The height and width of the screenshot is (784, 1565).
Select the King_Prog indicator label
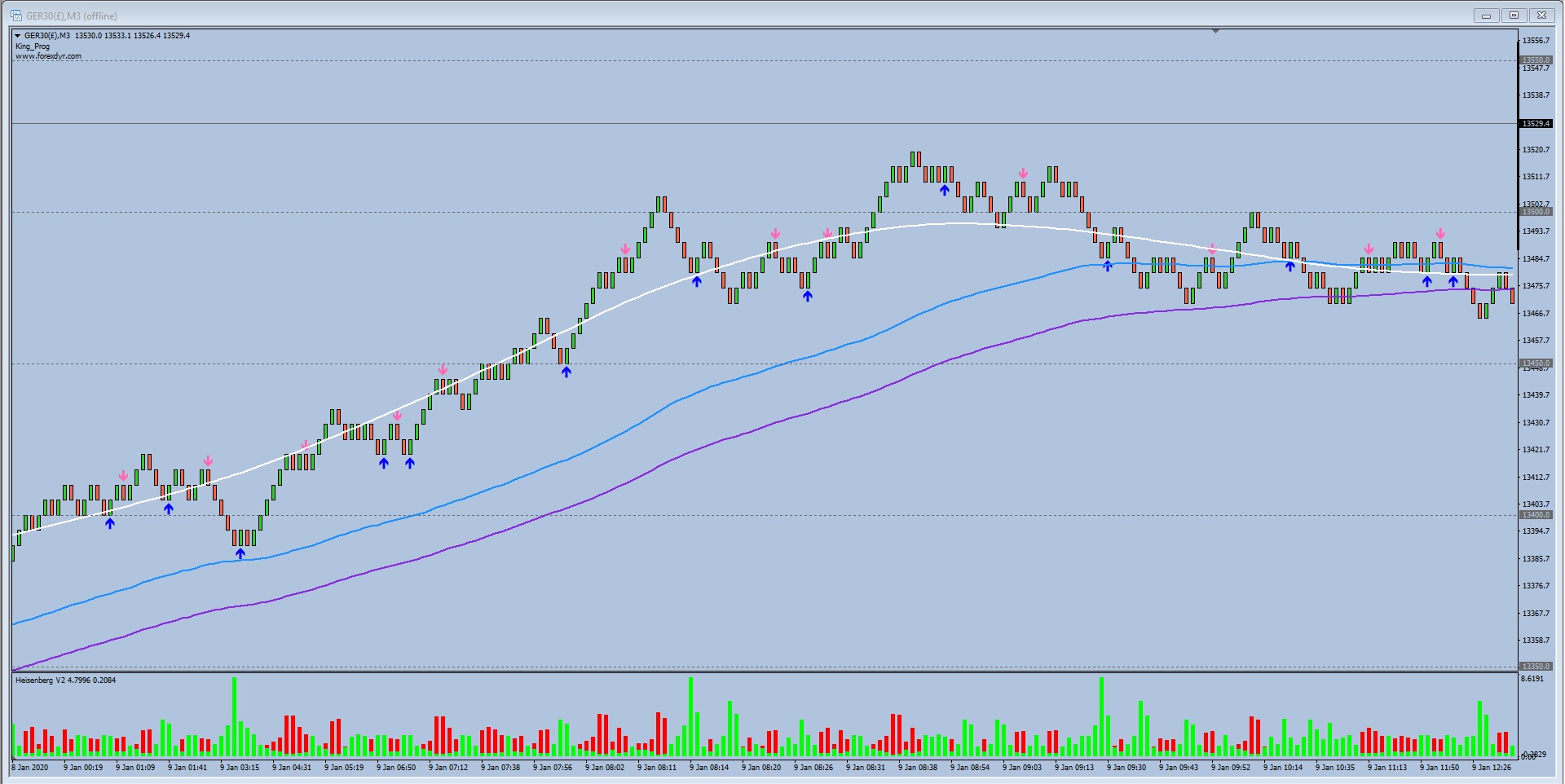(x=33, y=46)
